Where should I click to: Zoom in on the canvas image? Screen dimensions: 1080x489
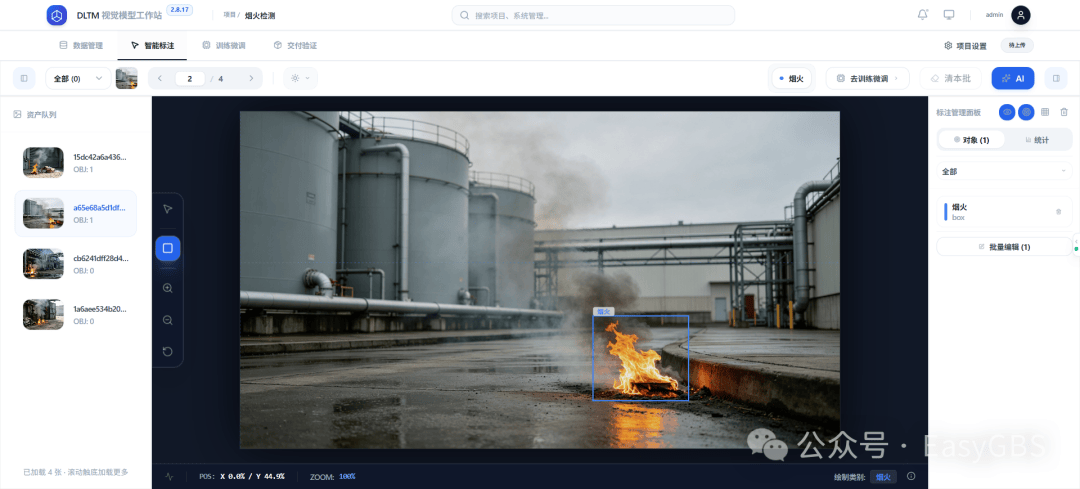click(x=167, y=288)
